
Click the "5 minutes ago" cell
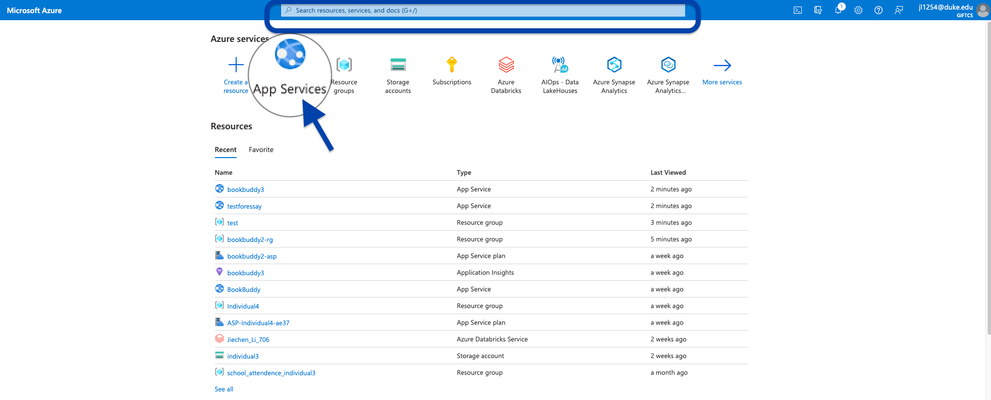[x=671, y=239]
